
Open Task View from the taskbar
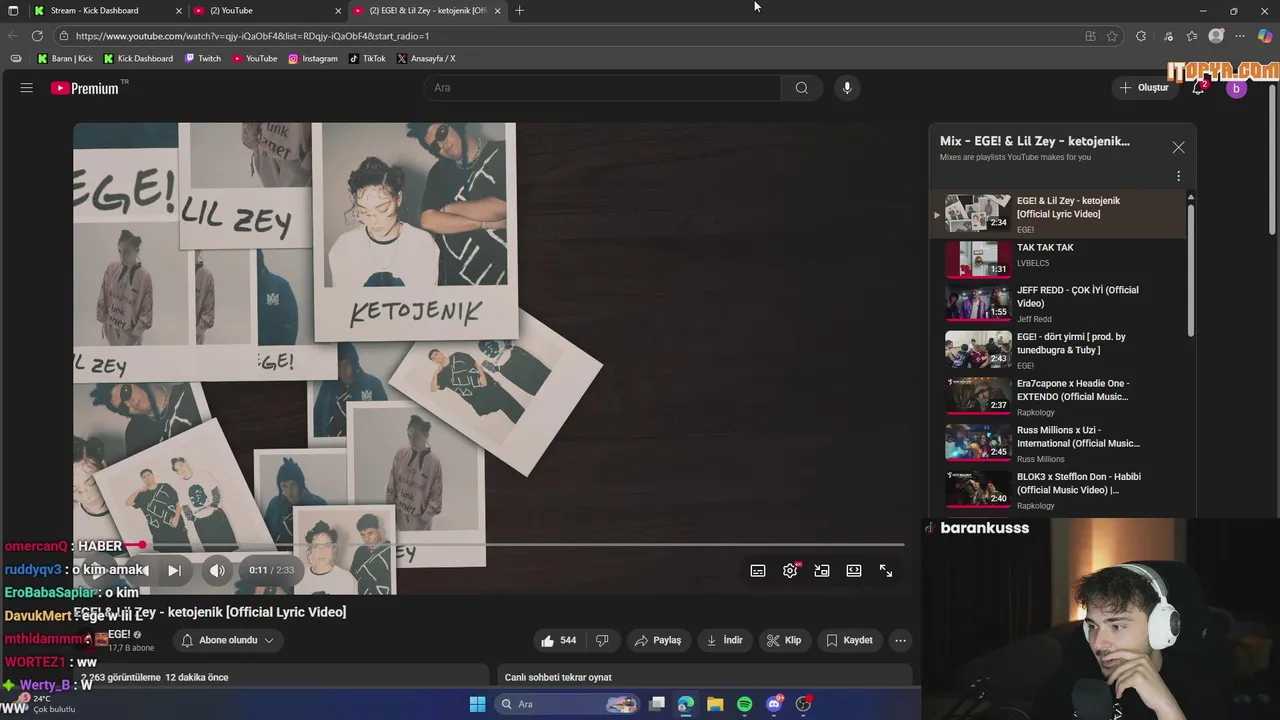(657, 704)
